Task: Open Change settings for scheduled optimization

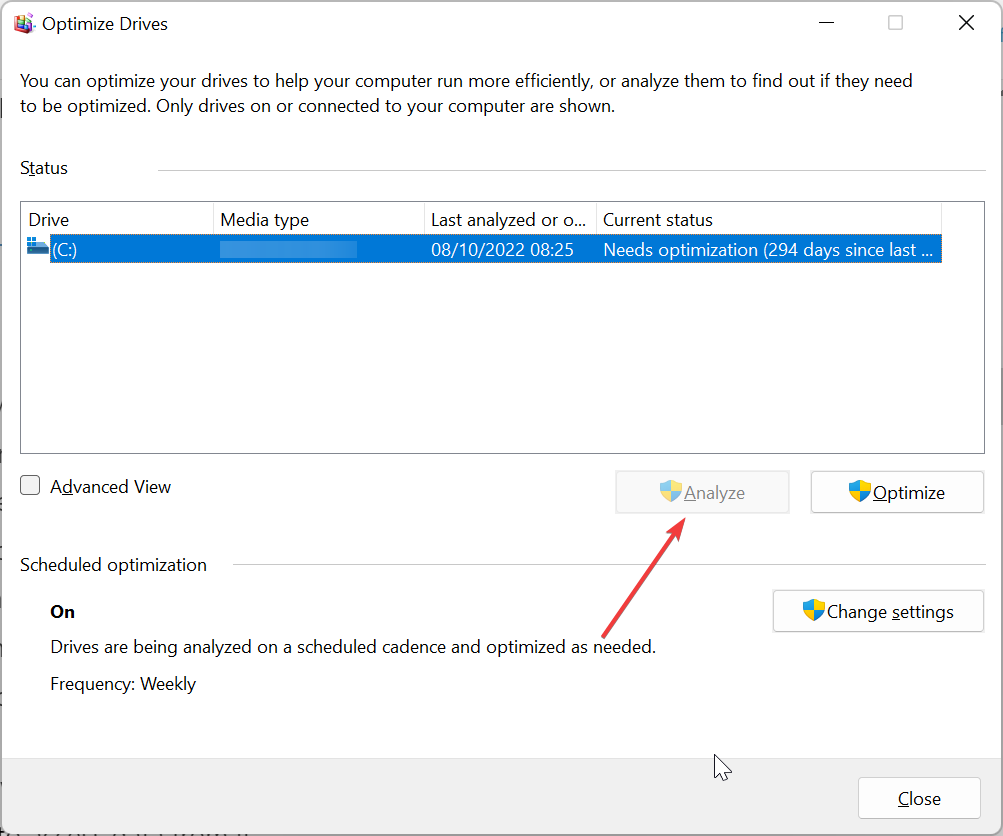Action: pyautogui.click(x=878, y=611)
